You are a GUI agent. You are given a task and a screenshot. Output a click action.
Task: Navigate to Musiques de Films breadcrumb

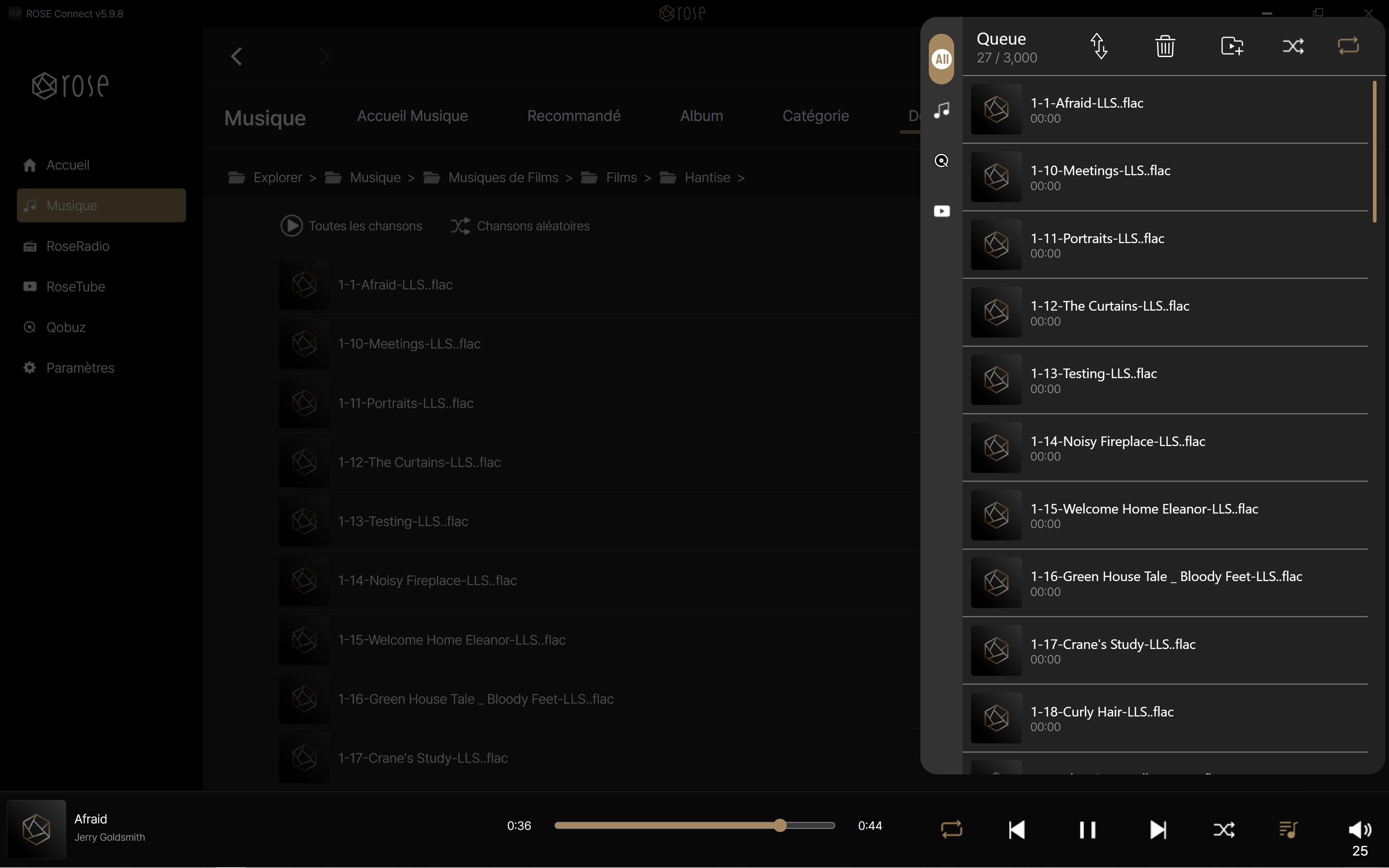491,177
